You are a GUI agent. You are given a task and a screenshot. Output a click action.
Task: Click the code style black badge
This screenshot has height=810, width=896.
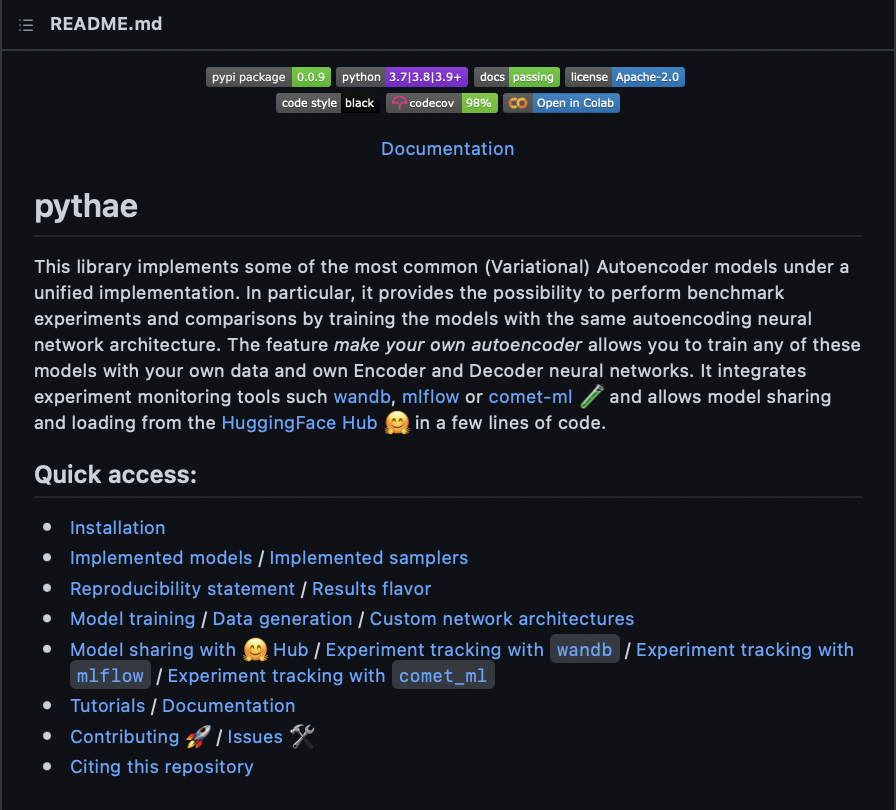(327, 103)
